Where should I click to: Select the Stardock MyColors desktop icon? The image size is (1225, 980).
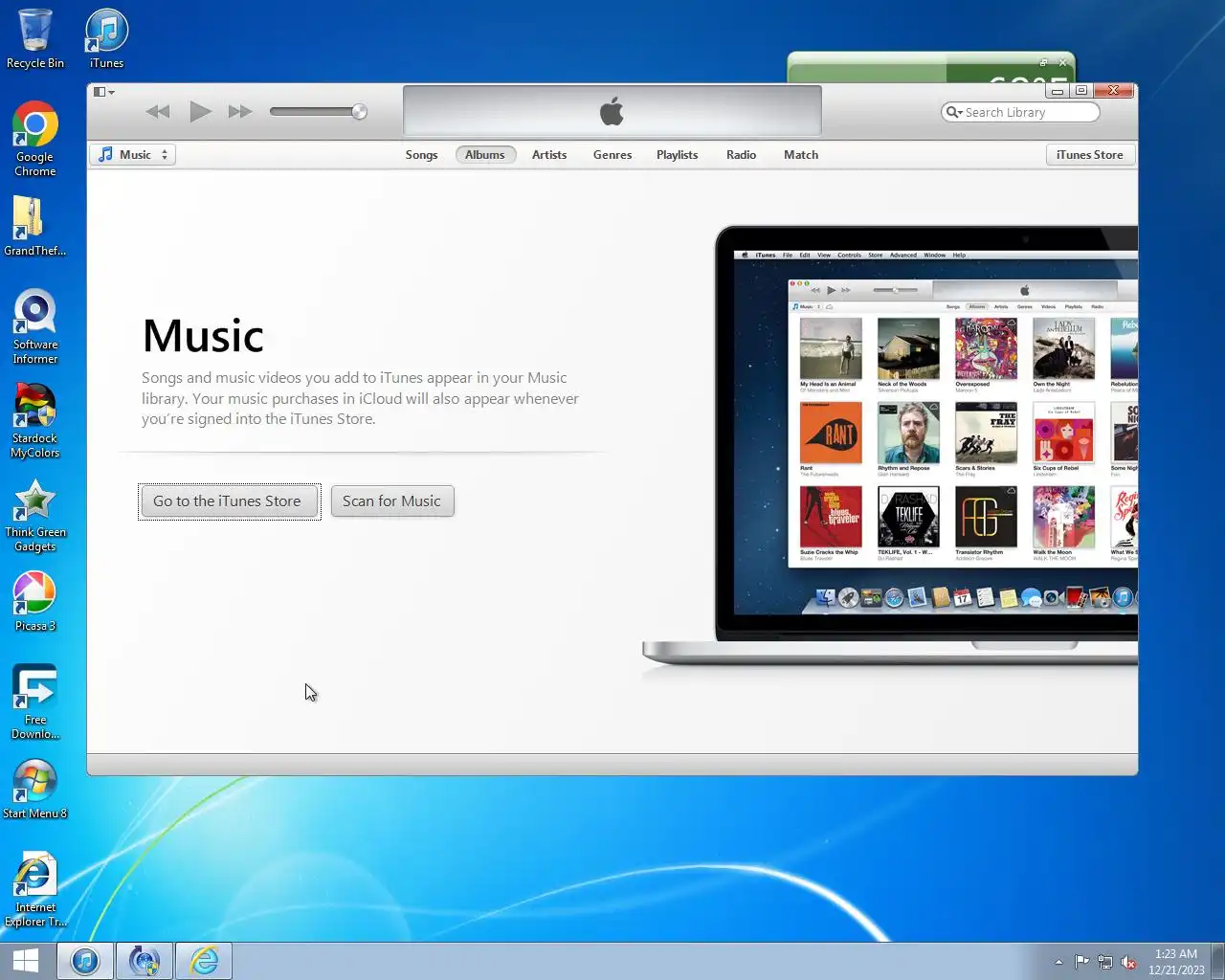pos(35,421)
